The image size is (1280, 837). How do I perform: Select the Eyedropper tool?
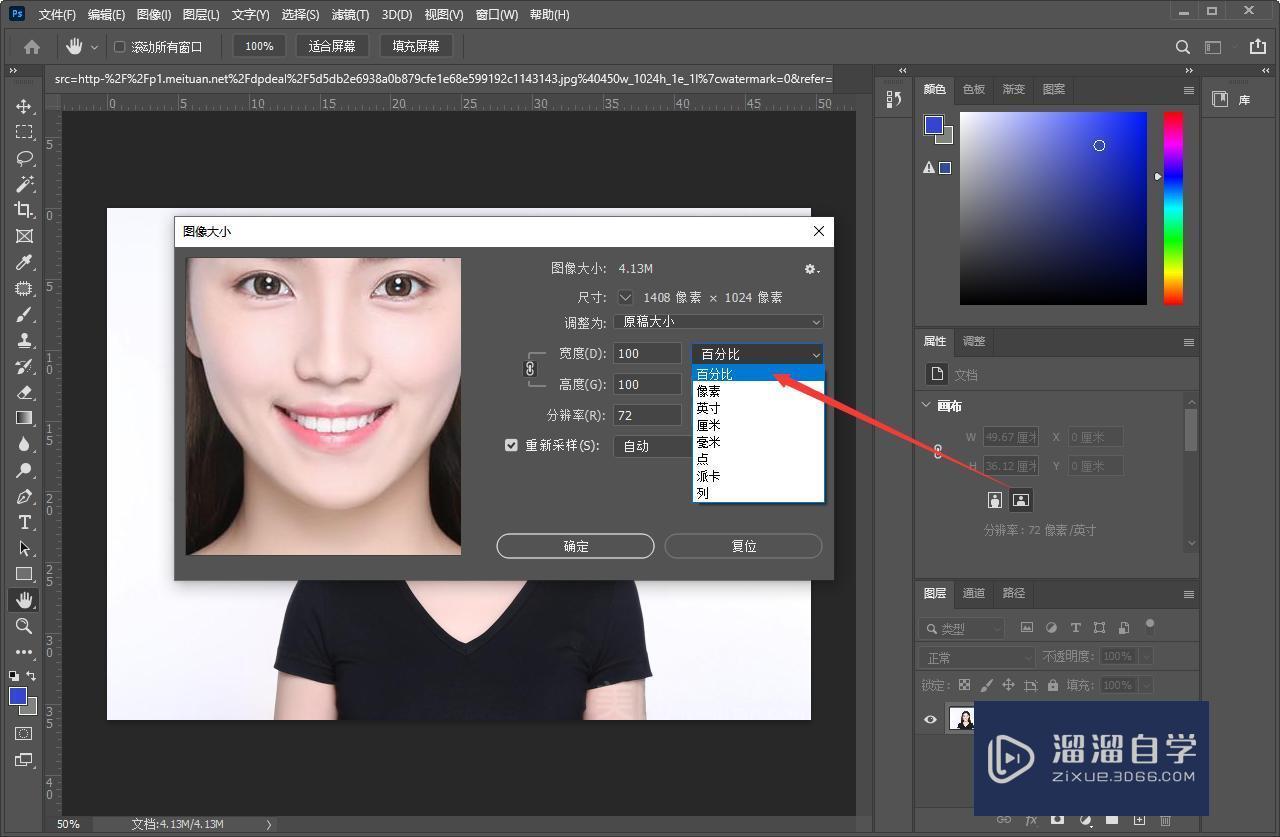24,262
